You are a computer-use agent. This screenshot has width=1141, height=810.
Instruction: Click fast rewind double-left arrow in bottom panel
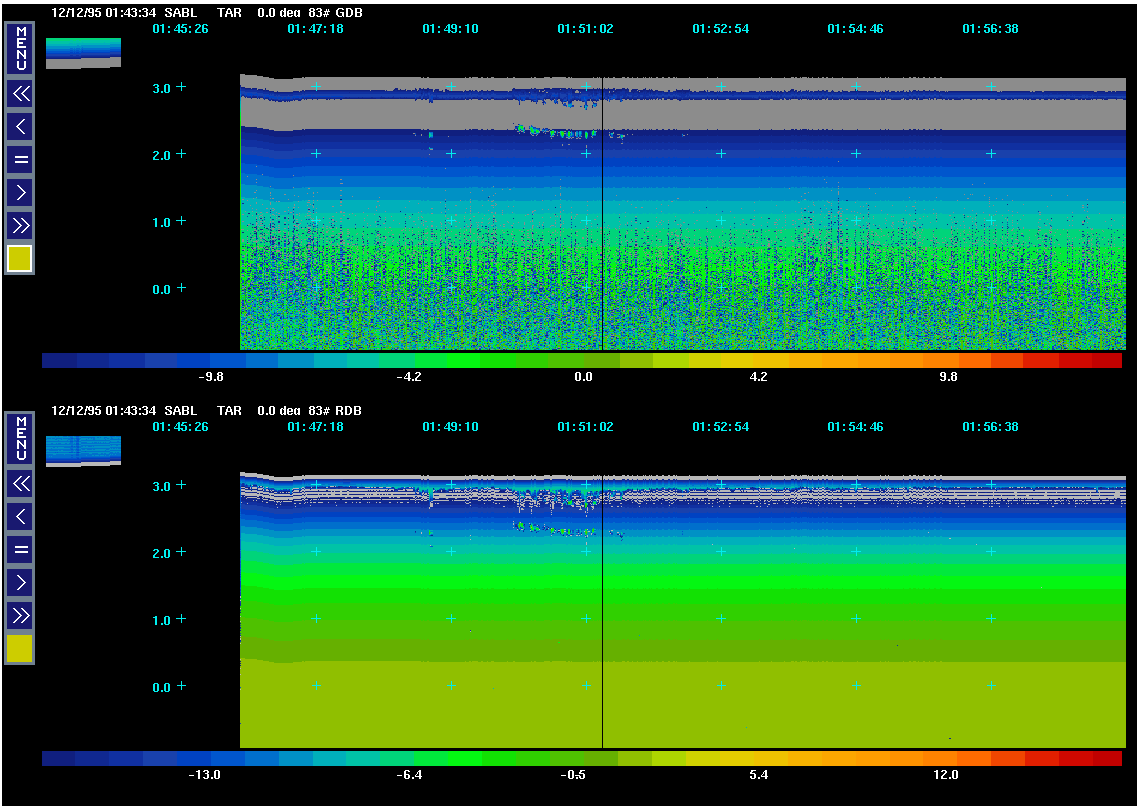(20, 484)
